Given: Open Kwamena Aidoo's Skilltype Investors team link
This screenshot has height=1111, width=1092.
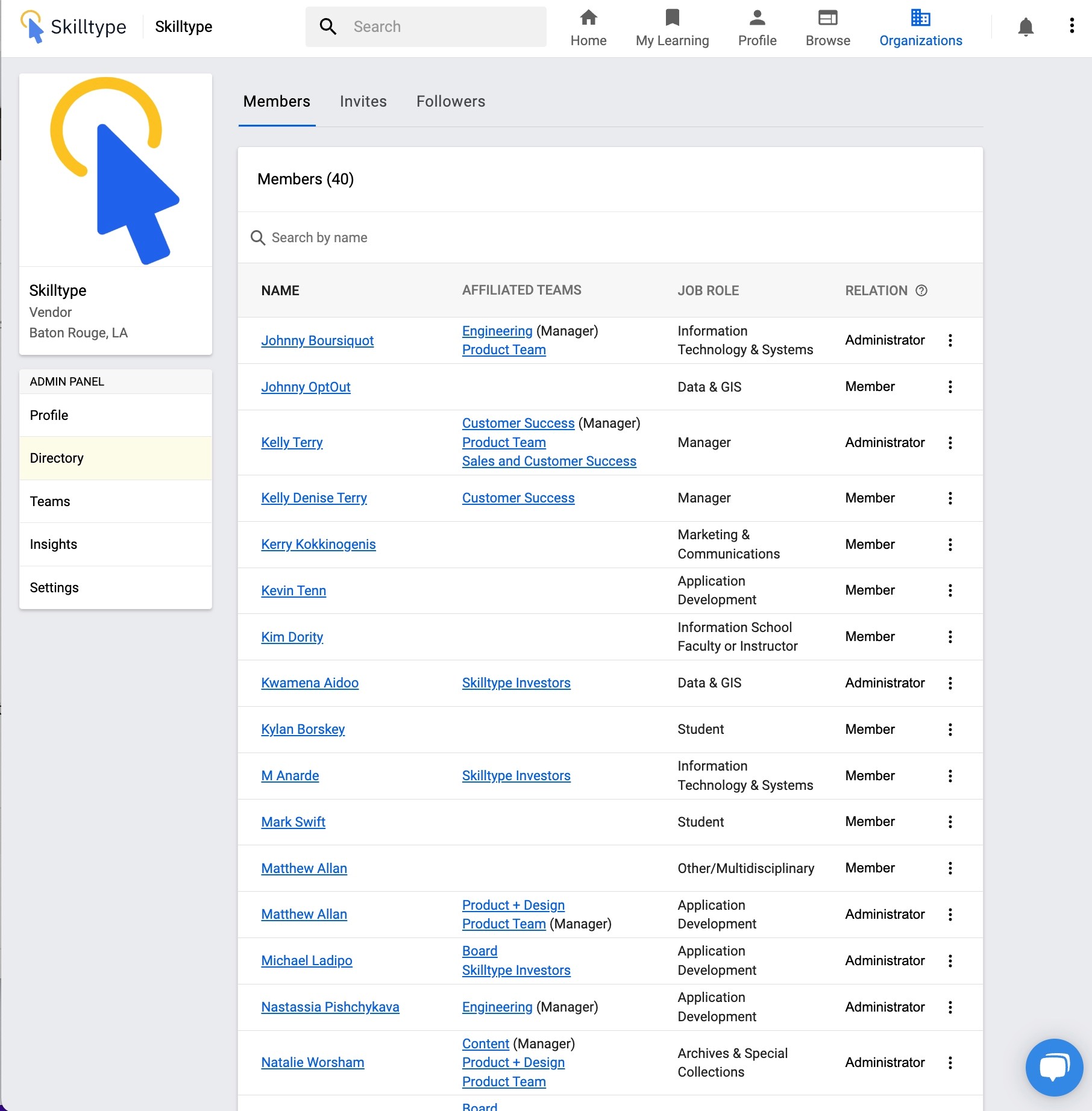Looking at the screenshot, I should [516, 683].
